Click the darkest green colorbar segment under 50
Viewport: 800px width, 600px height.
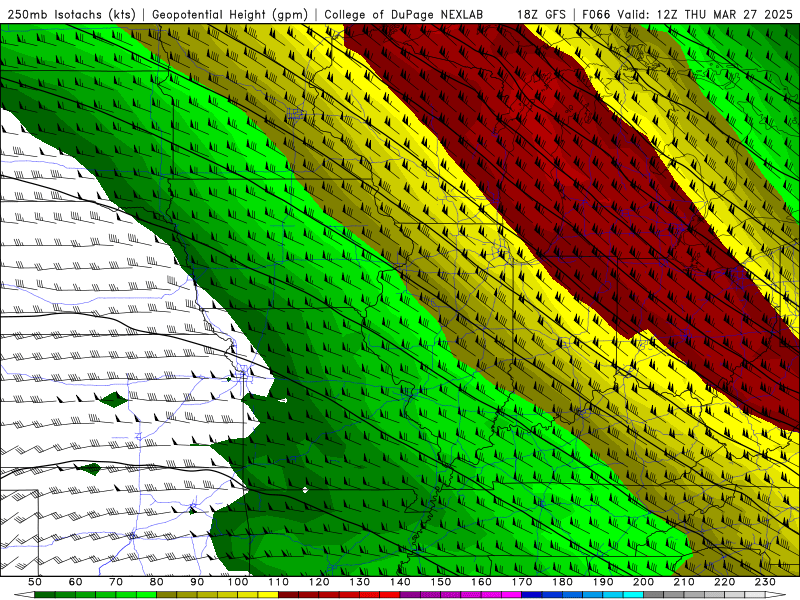[x=45, y=595]
